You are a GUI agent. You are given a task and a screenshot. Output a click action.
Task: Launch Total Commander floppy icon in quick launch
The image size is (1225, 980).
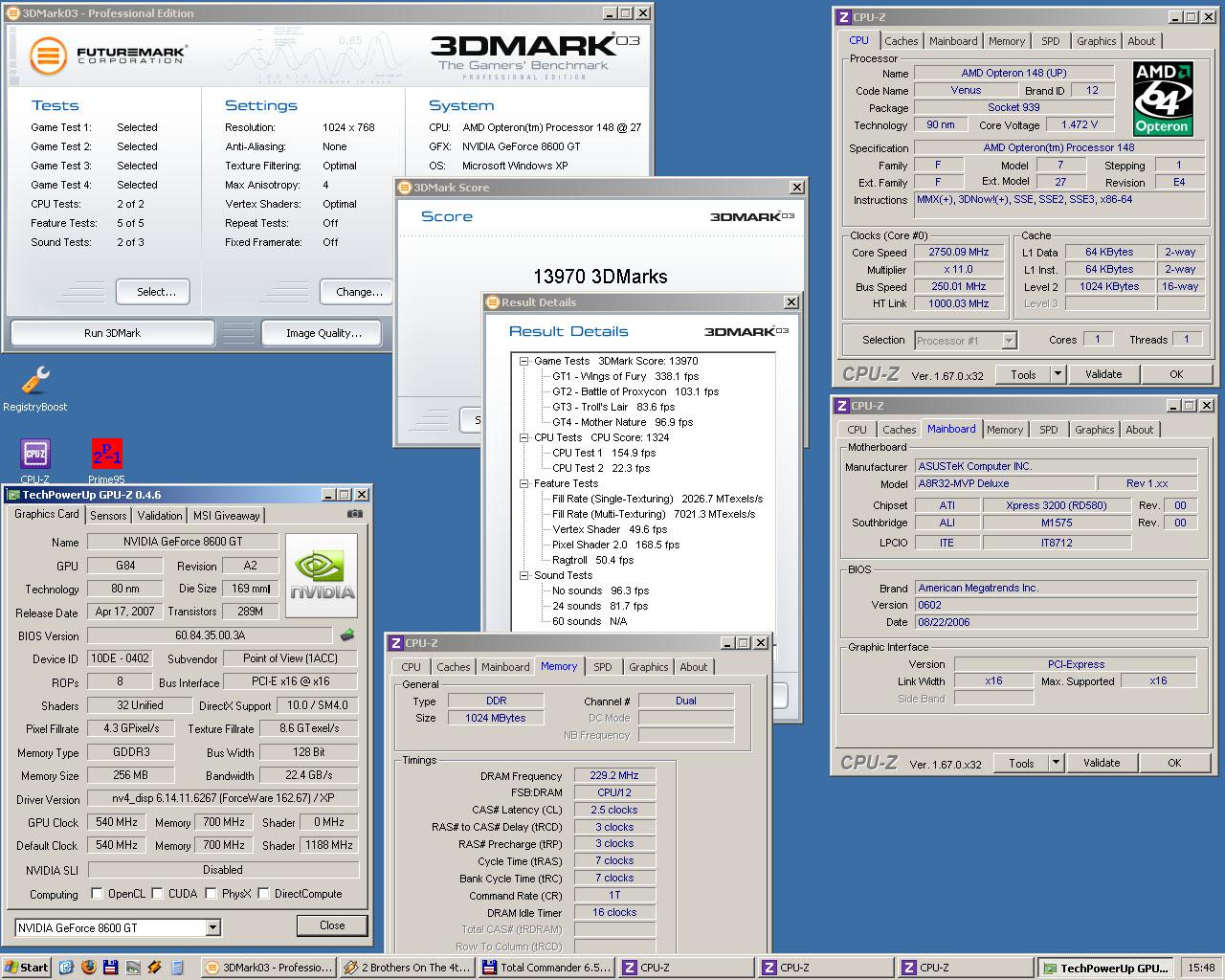point(111,967)
